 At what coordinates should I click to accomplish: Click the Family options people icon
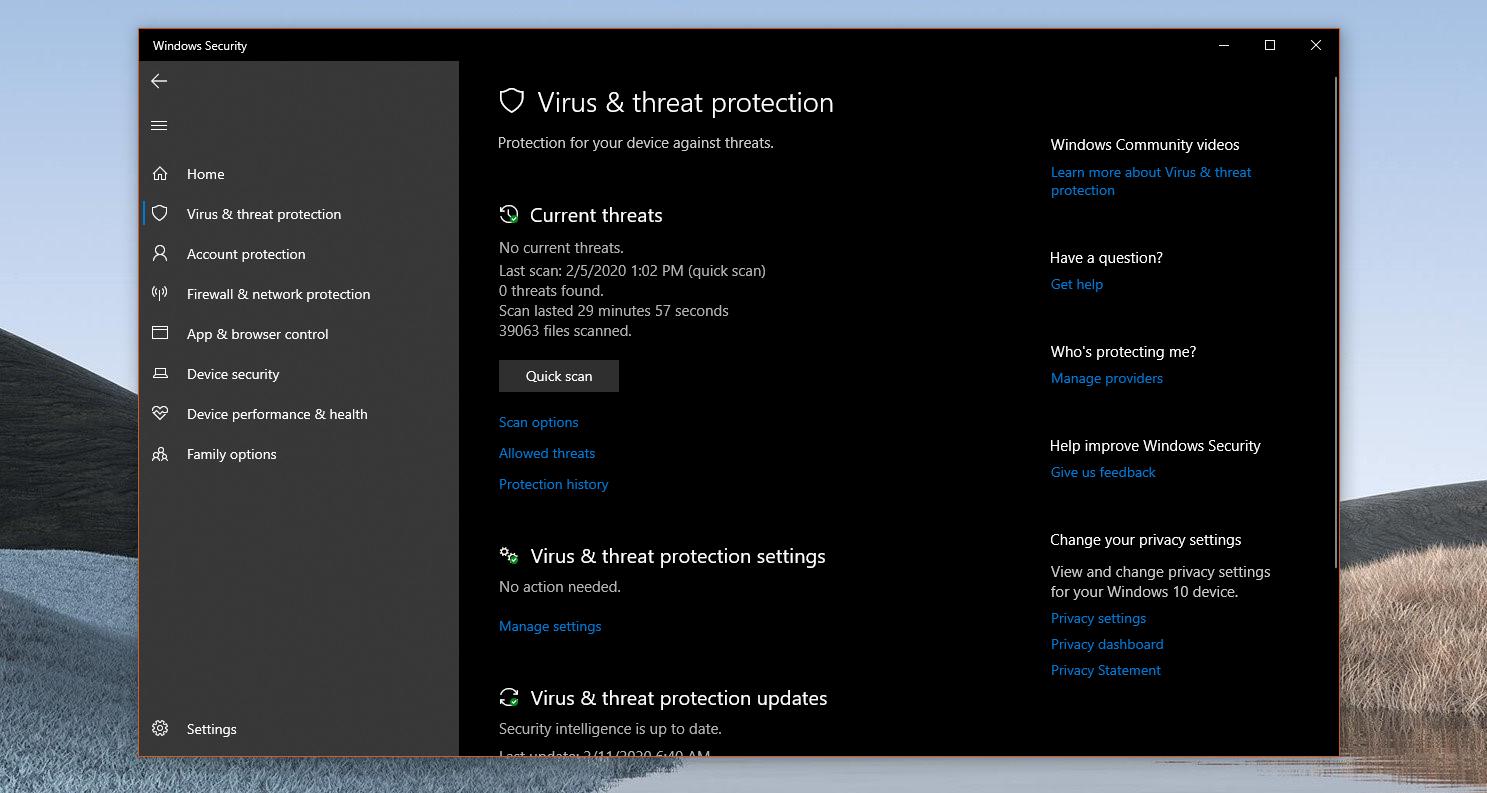click(x=160, y=454)
